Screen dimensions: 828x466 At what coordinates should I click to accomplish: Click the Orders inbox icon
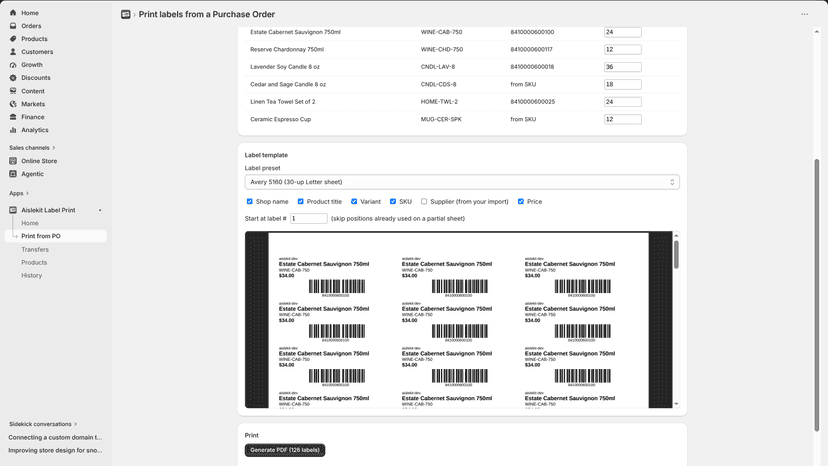13,26
